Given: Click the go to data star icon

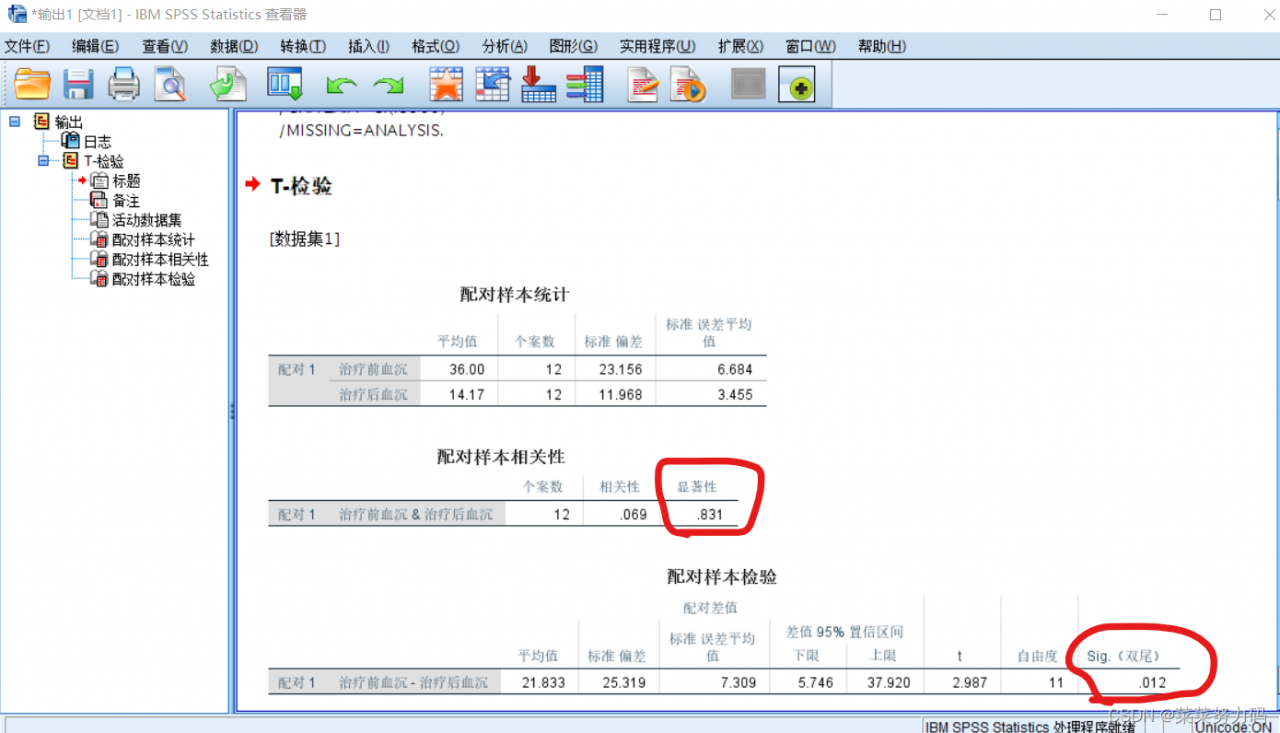Looking at the screenshot, I should [446, 85].
